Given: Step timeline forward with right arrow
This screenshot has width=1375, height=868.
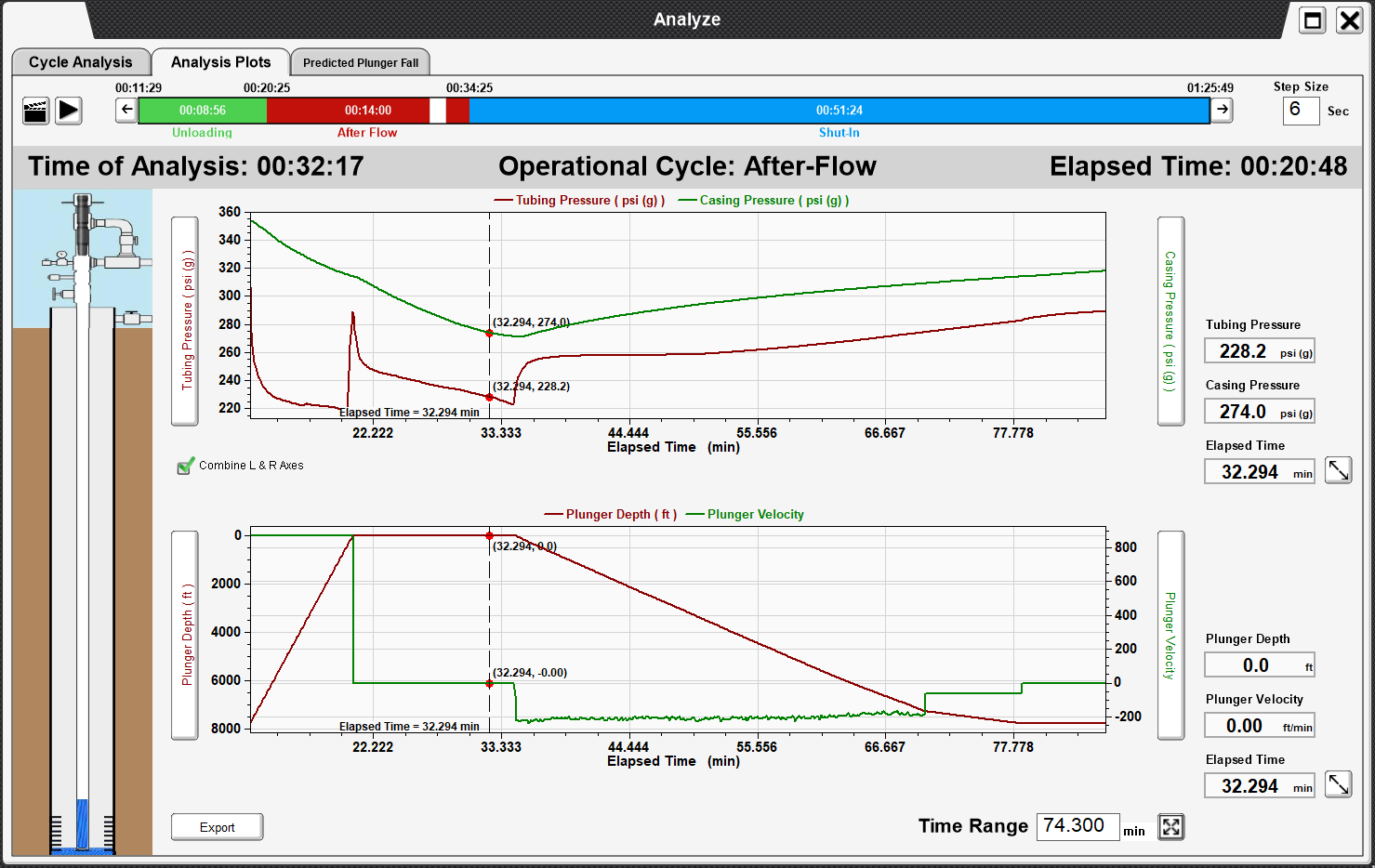Looking at the screenshot, I should click(x=1223, y=110).
